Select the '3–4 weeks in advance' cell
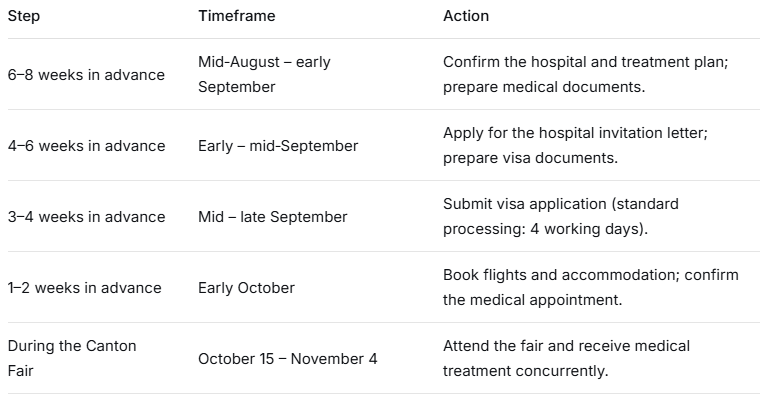The height and width of the screenshot is (402, 764). (x=86, y=217)
